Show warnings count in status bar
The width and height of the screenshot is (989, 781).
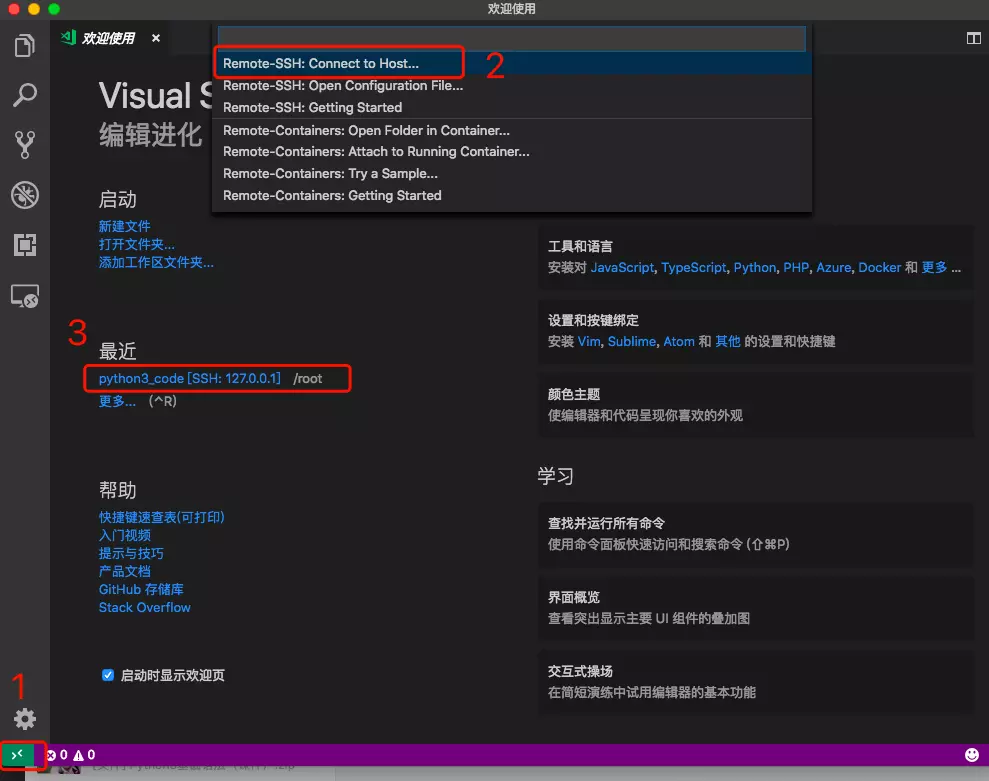pos(84,755)
